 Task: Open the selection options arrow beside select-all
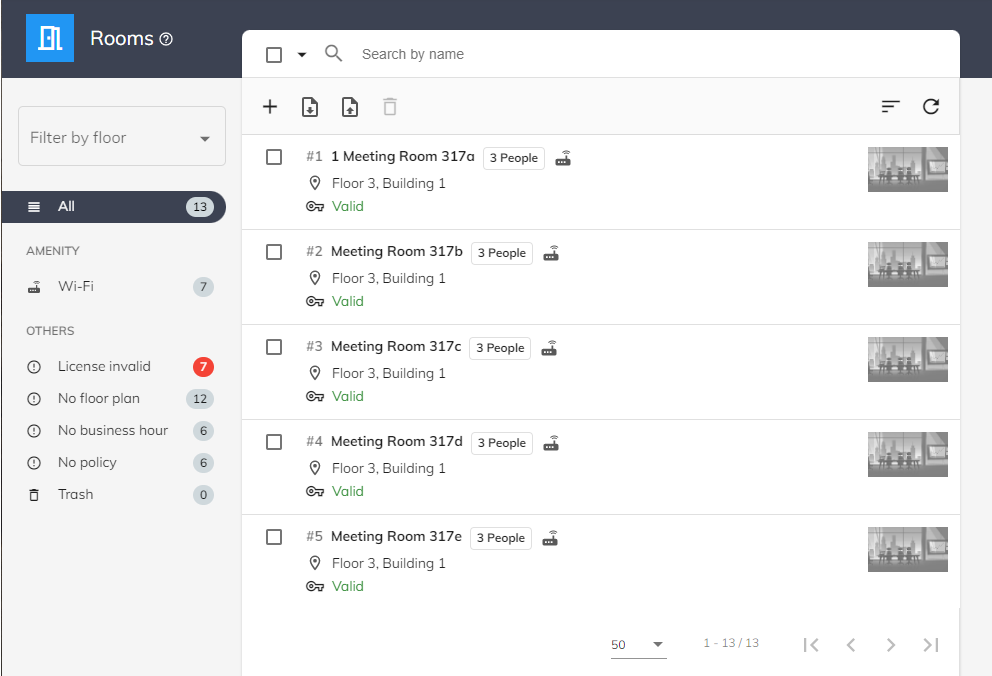click(x=302, y=55)
